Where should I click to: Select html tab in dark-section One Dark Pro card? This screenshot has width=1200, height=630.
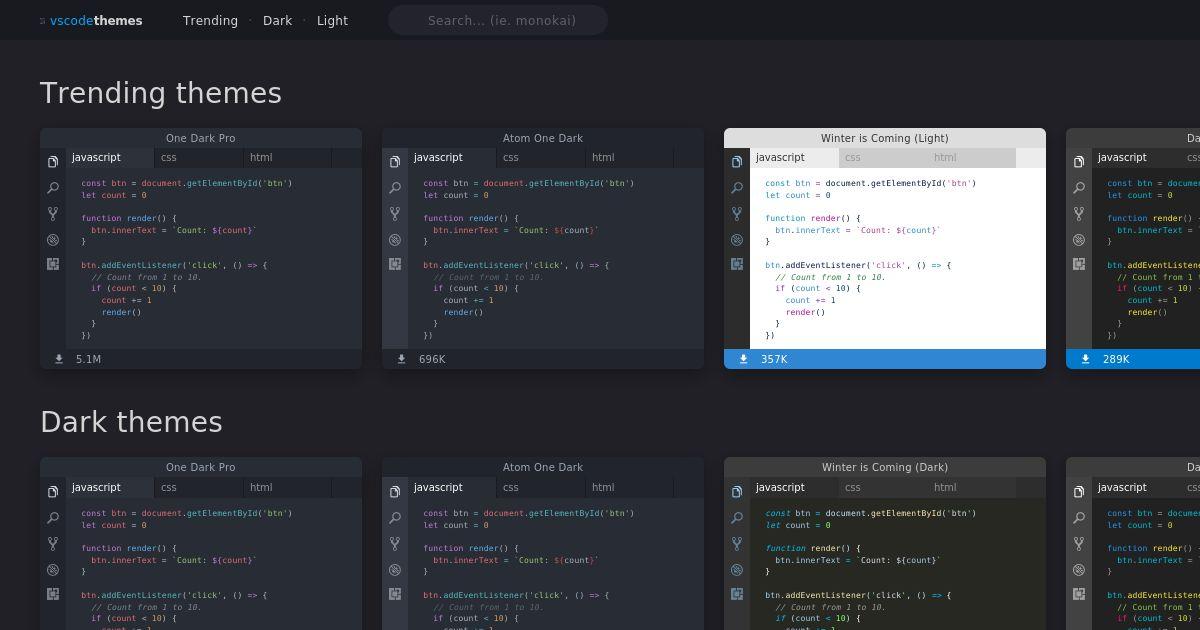tap(288, 487)
